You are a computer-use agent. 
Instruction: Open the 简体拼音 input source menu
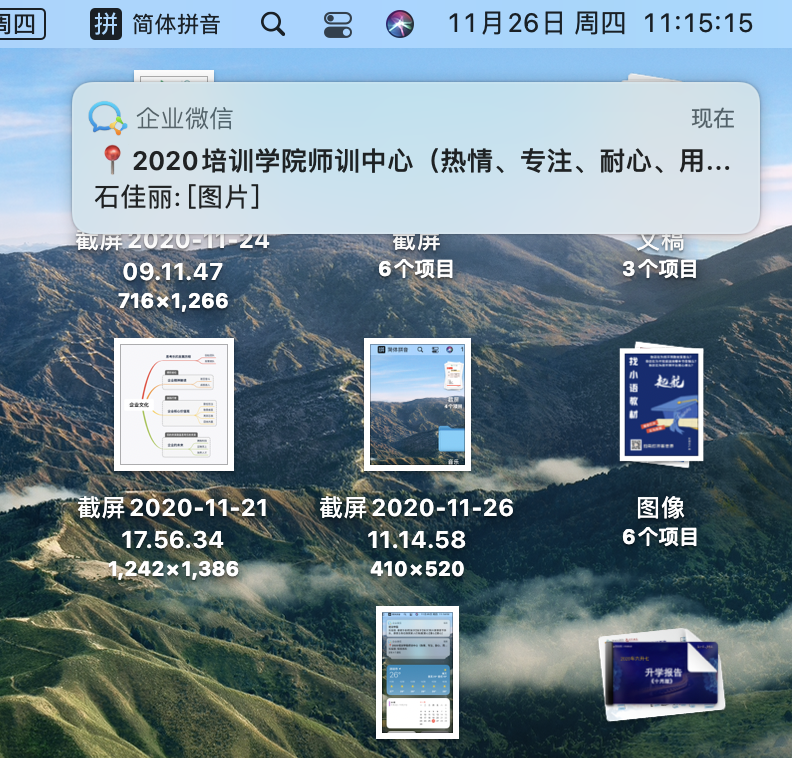176,23
